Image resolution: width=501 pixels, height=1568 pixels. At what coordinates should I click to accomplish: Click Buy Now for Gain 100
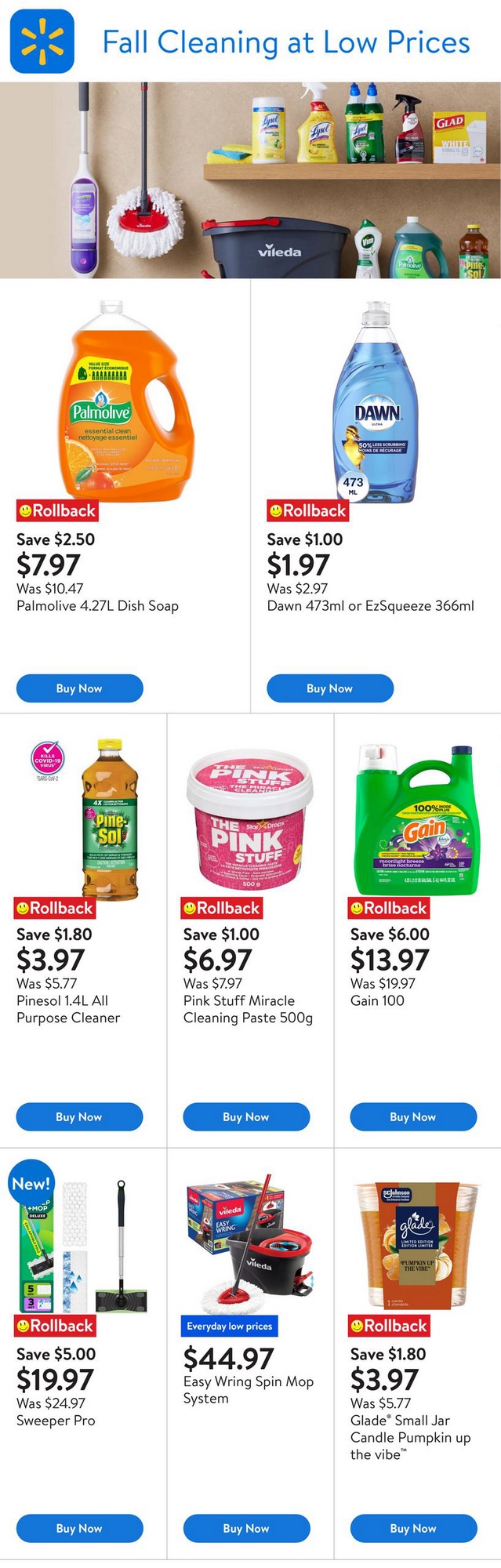point(412,1116)
